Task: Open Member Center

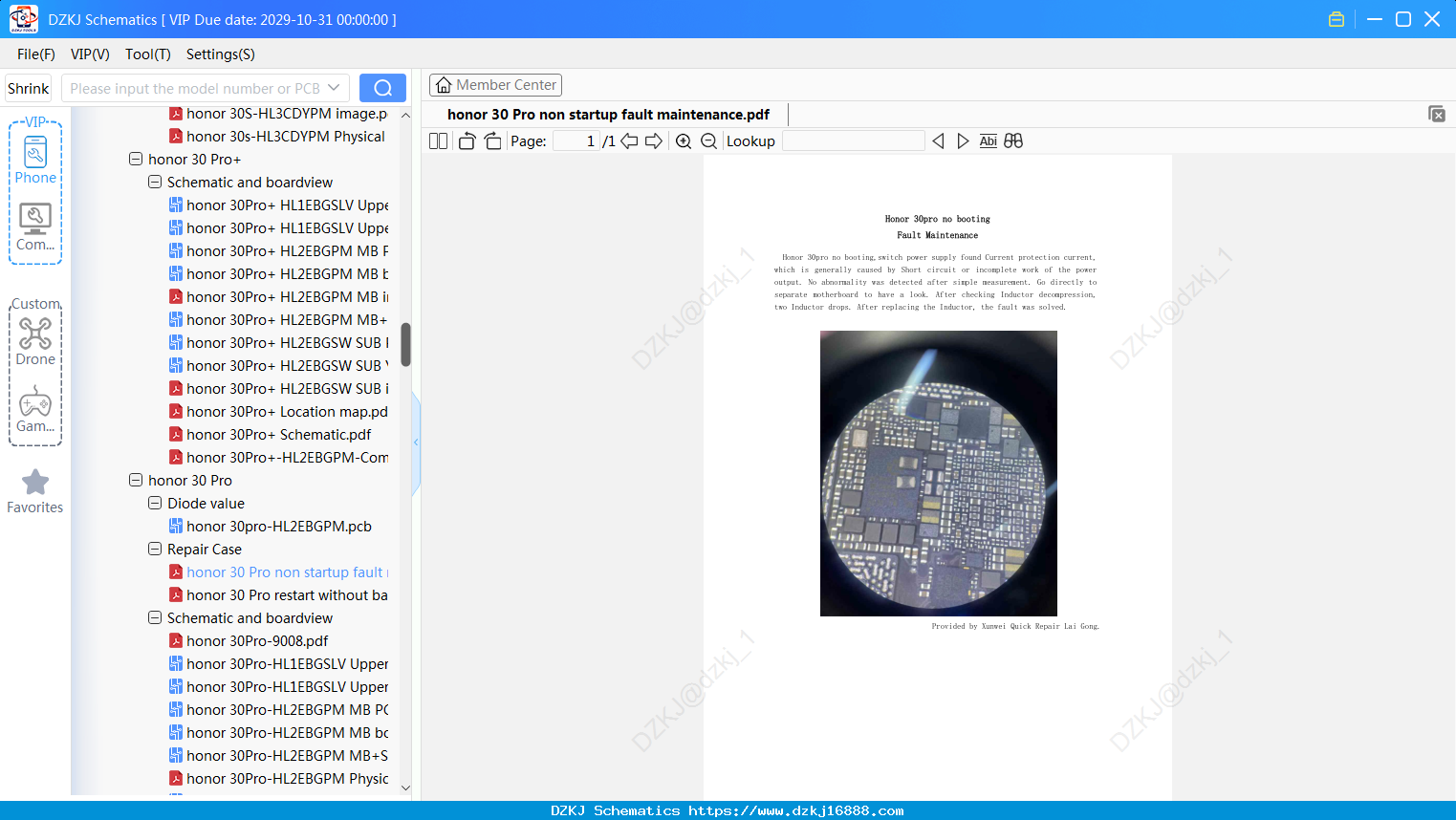Action: pos(495,85)
